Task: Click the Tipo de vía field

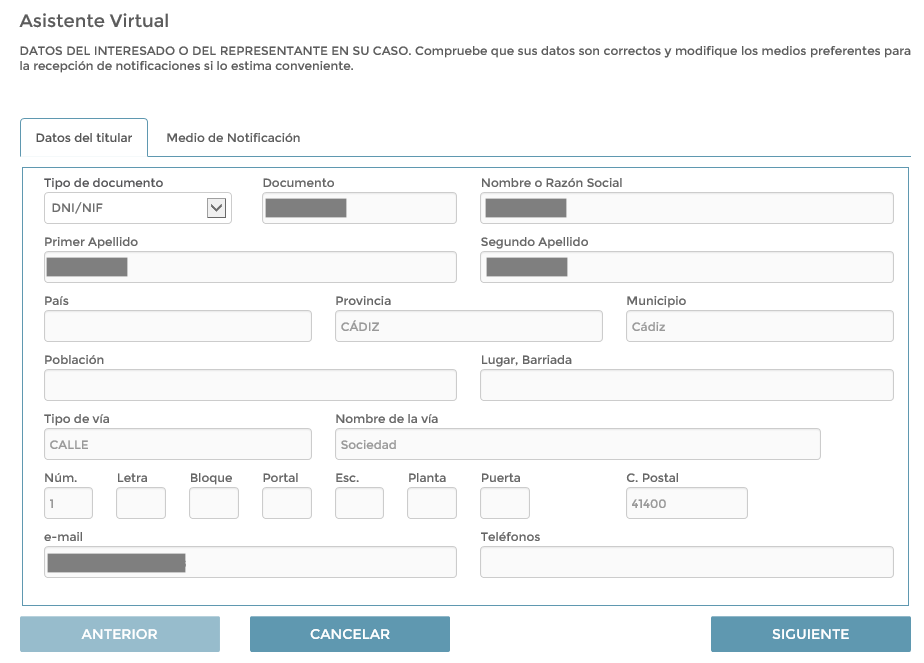Action: (x=178, y=444)
